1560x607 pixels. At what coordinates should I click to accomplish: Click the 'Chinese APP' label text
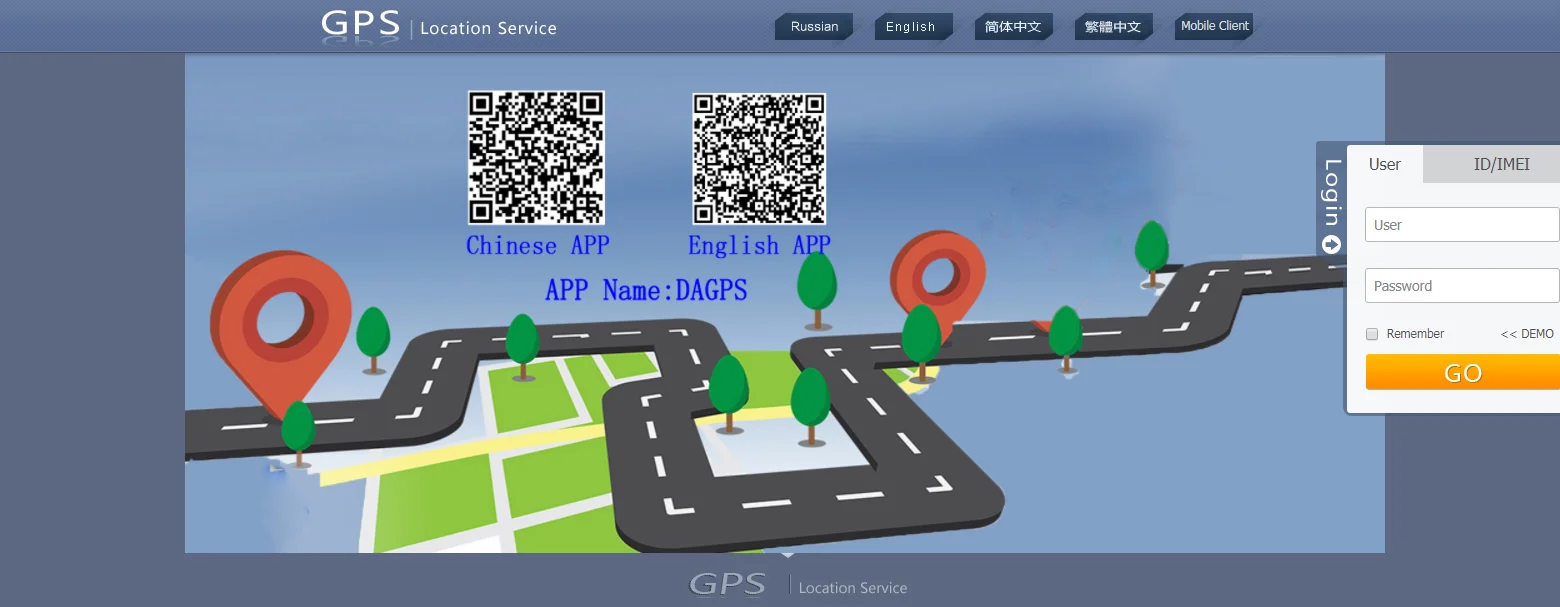tap(538, 246)
